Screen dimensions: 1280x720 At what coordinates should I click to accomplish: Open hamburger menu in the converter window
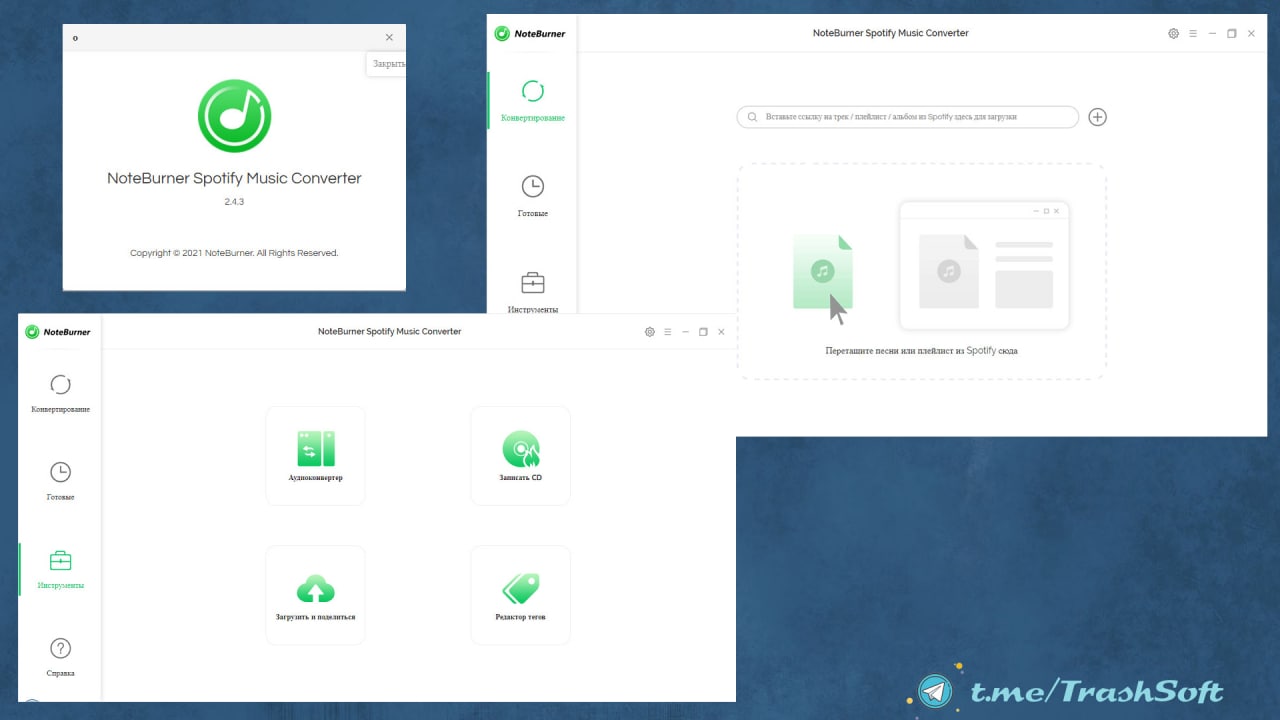[1193, 33]
